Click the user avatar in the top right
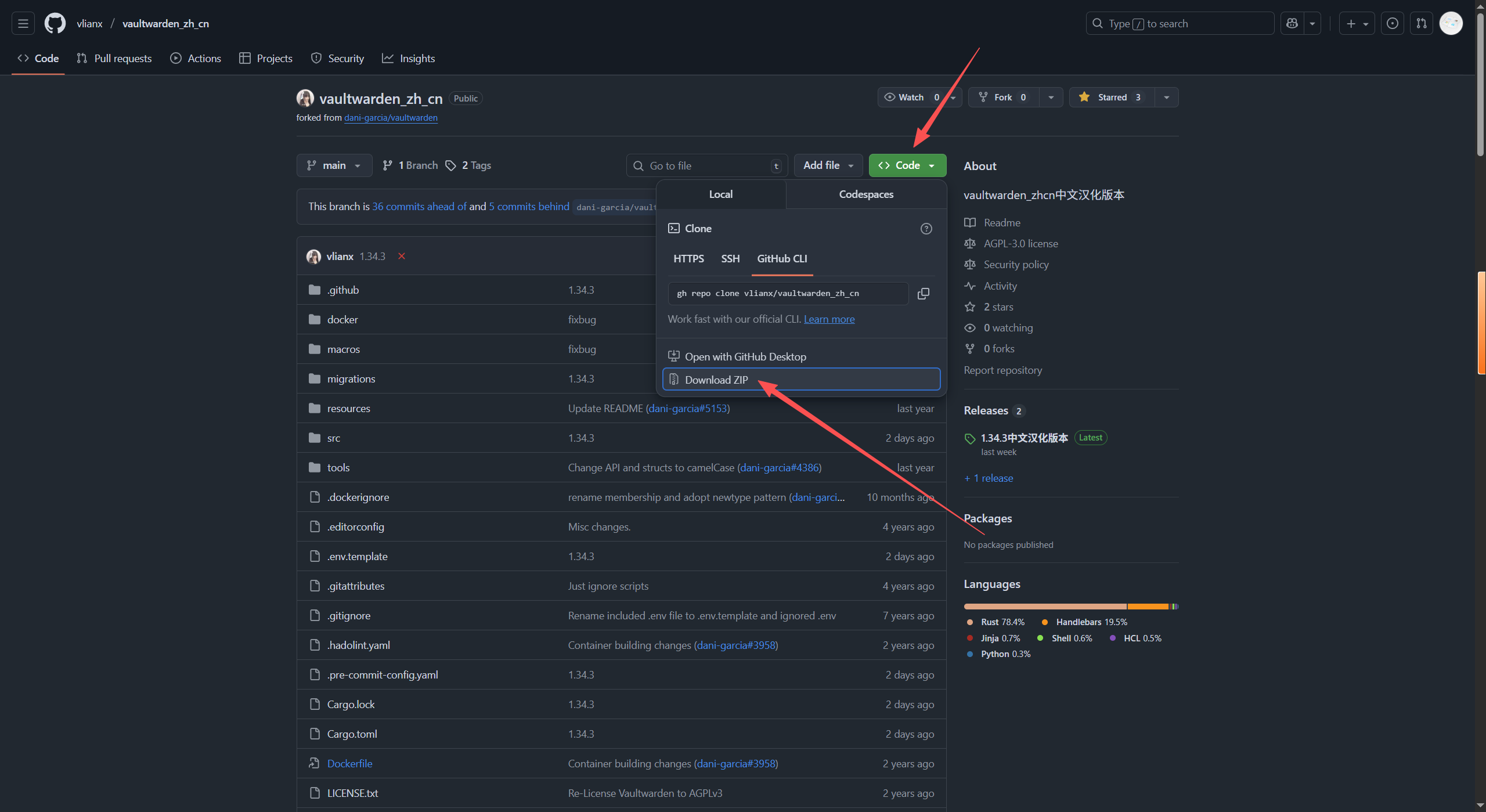Image resolution: width=1486 pixels, height=812 pixels. pos(1451,24)
